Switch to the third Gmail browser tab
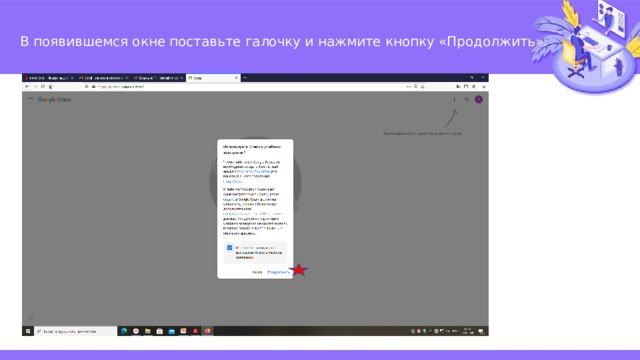This screenshot has height=360, width=640. [x=158, y=78]
